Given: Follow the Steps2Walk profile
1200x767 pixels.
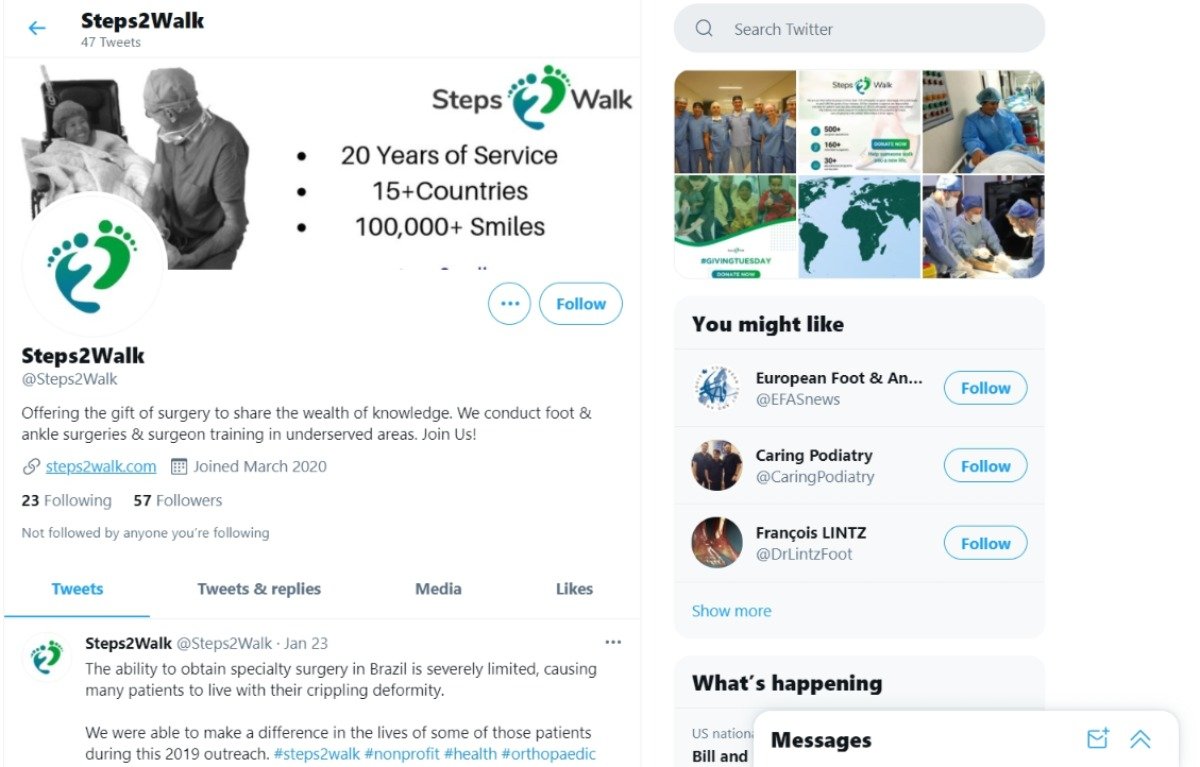Looking at the screenshot, I should (580, 304).
